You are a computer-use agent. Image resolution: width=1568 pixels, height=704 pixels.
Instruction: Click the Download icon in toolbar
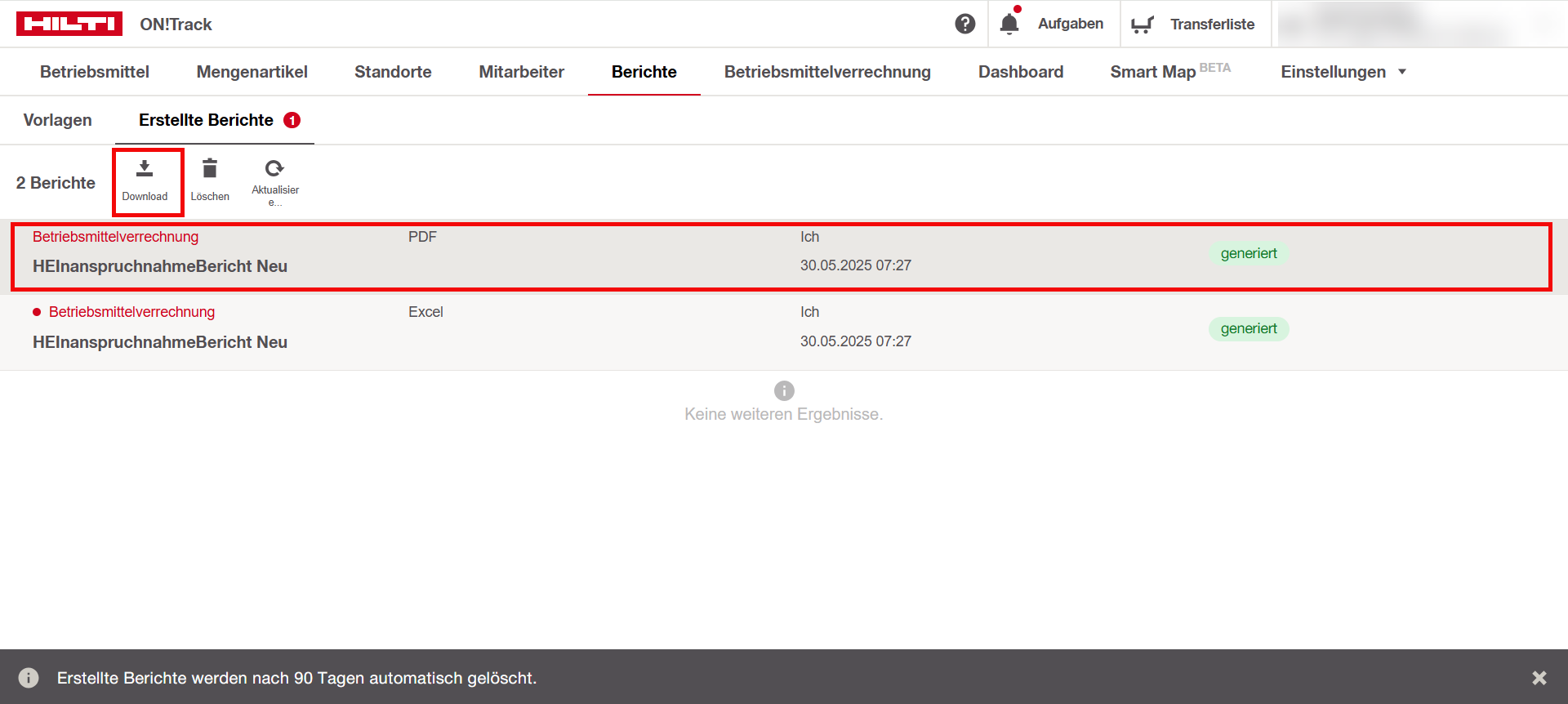145,169
